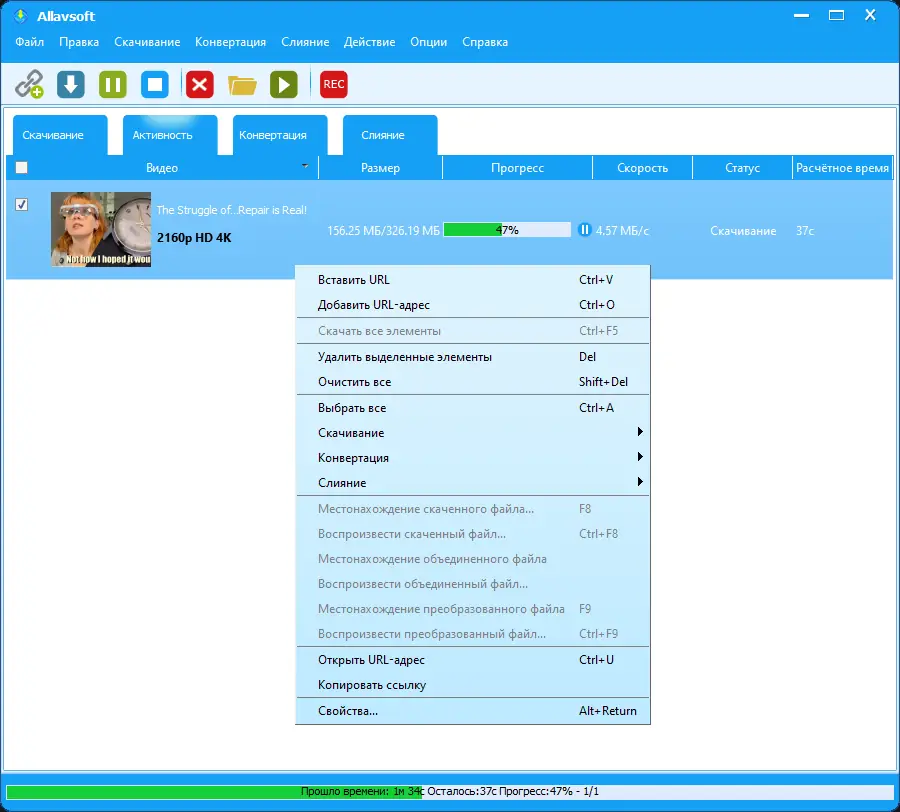Sort by the Прогресс column header
The image size is (900, 812).
click(517, 168)
